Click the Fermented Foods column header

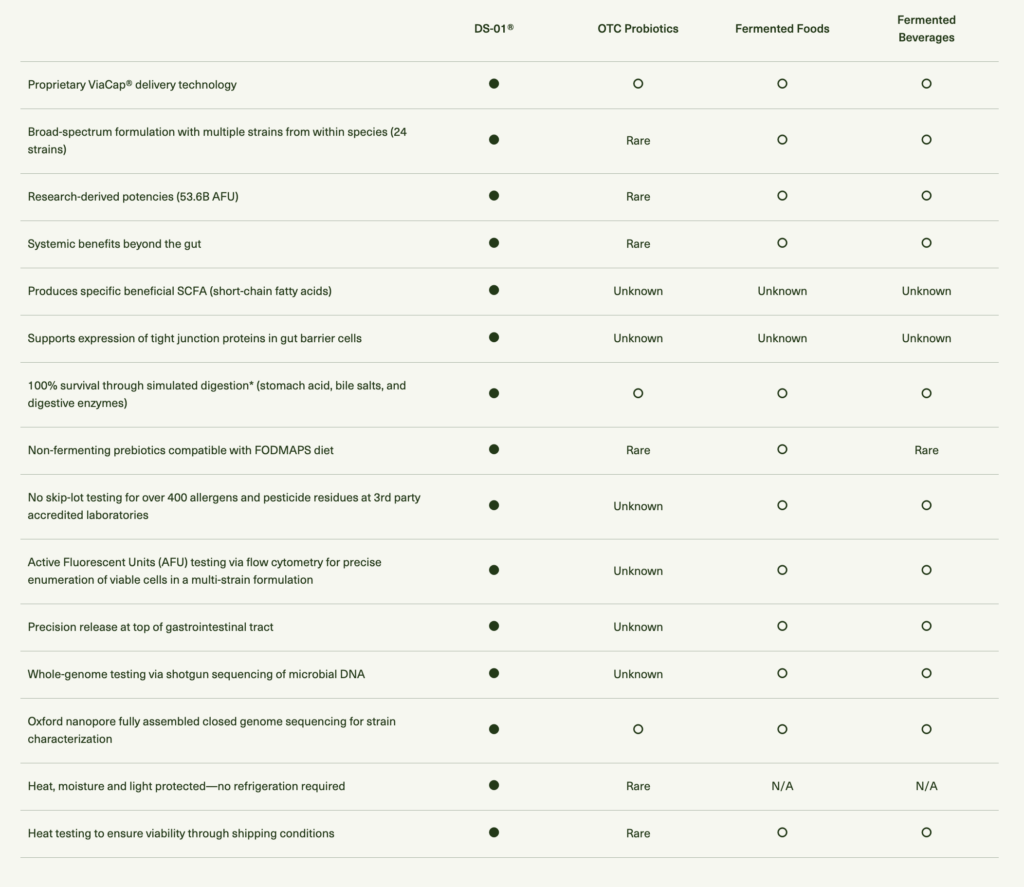tap(782, 29)
